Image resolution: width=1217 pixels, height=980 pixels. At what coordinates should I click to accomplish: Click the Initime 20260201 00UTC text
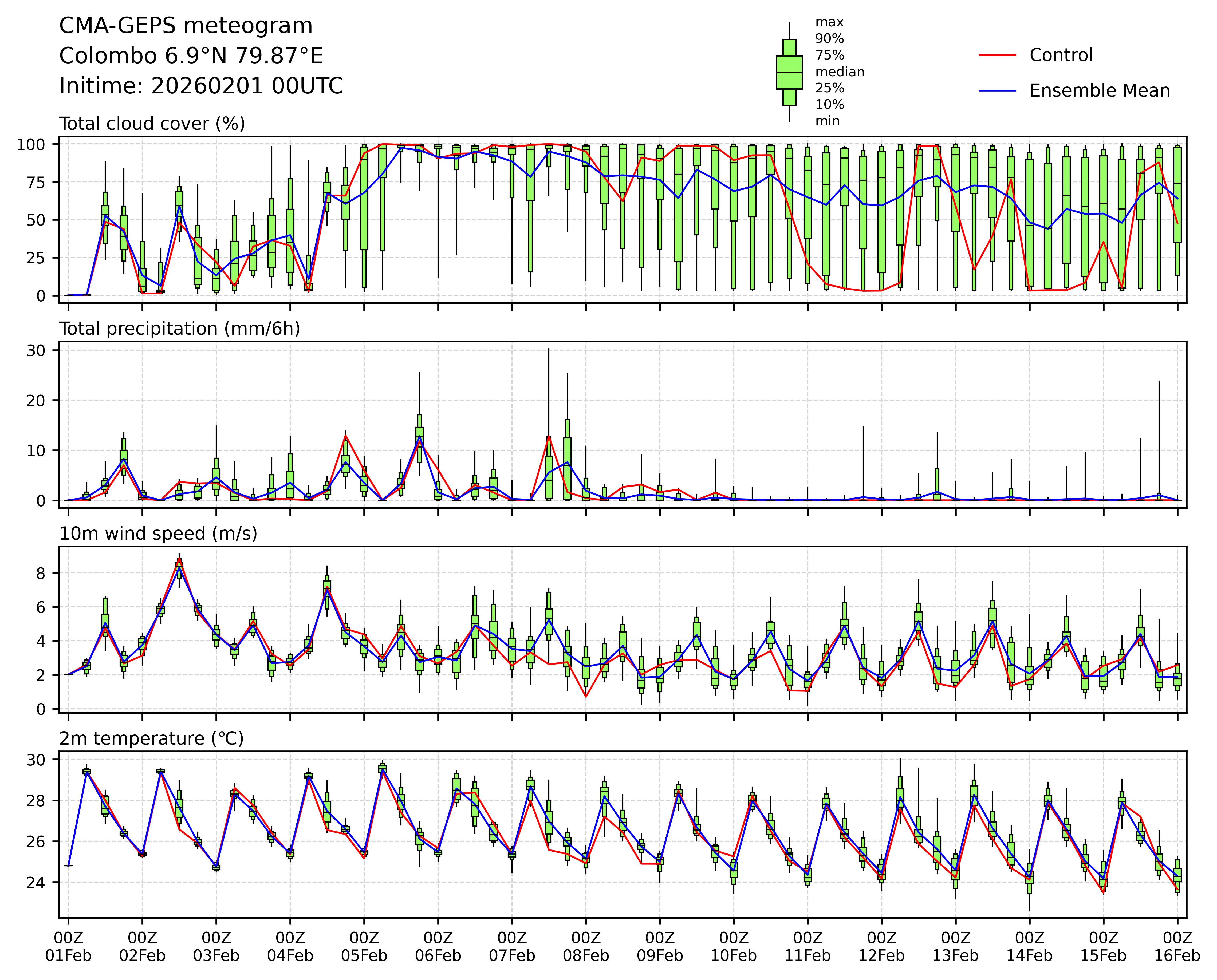(201, 86)
